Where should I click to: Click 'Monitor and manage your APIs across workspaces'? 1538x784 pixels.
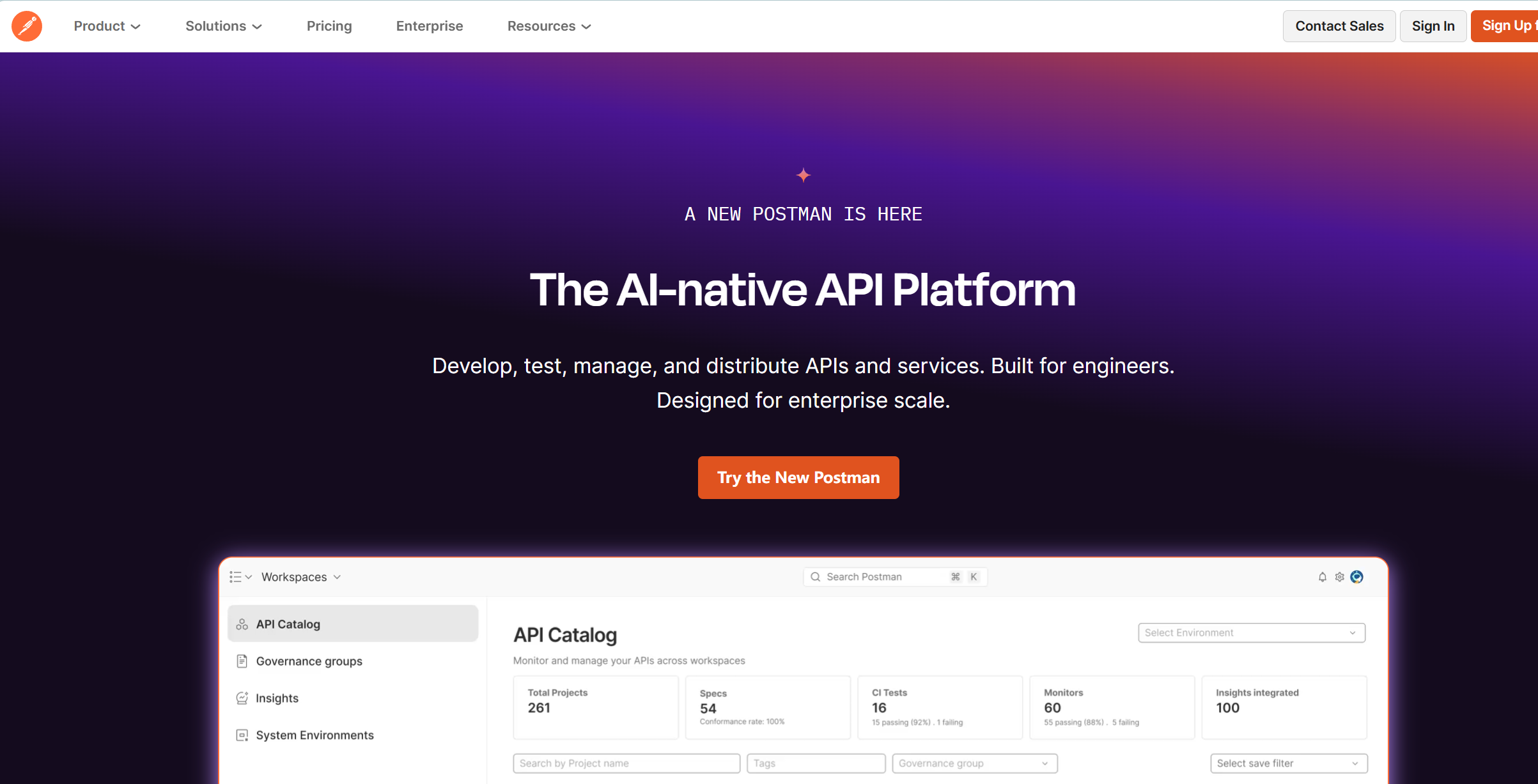(x=629, y=661)
